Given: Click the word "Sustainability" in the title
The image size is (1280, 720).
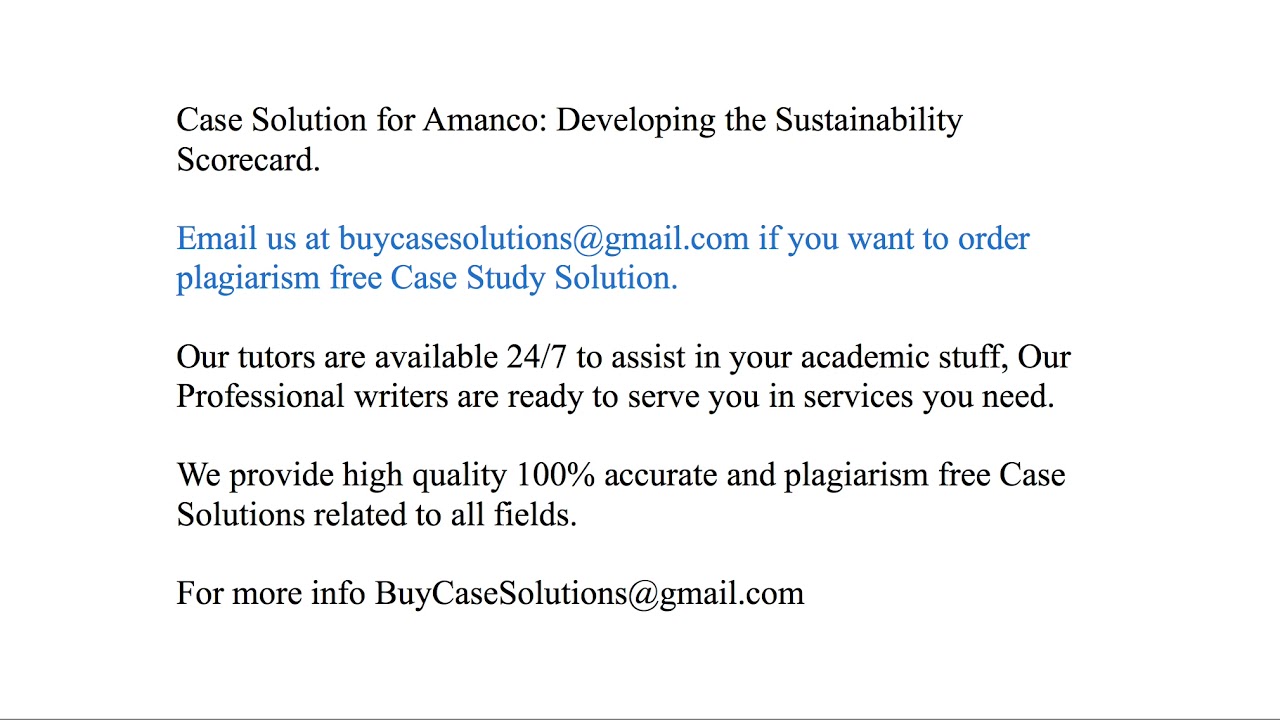Looking at the screenshot, I should [x=868, y=121].
